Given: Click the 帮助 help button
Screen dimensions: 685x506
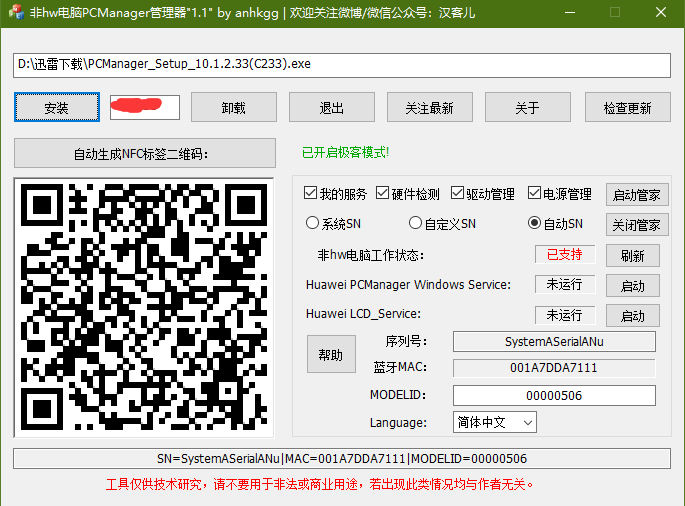Looking at the screenshot, I should tap(331, 354).
